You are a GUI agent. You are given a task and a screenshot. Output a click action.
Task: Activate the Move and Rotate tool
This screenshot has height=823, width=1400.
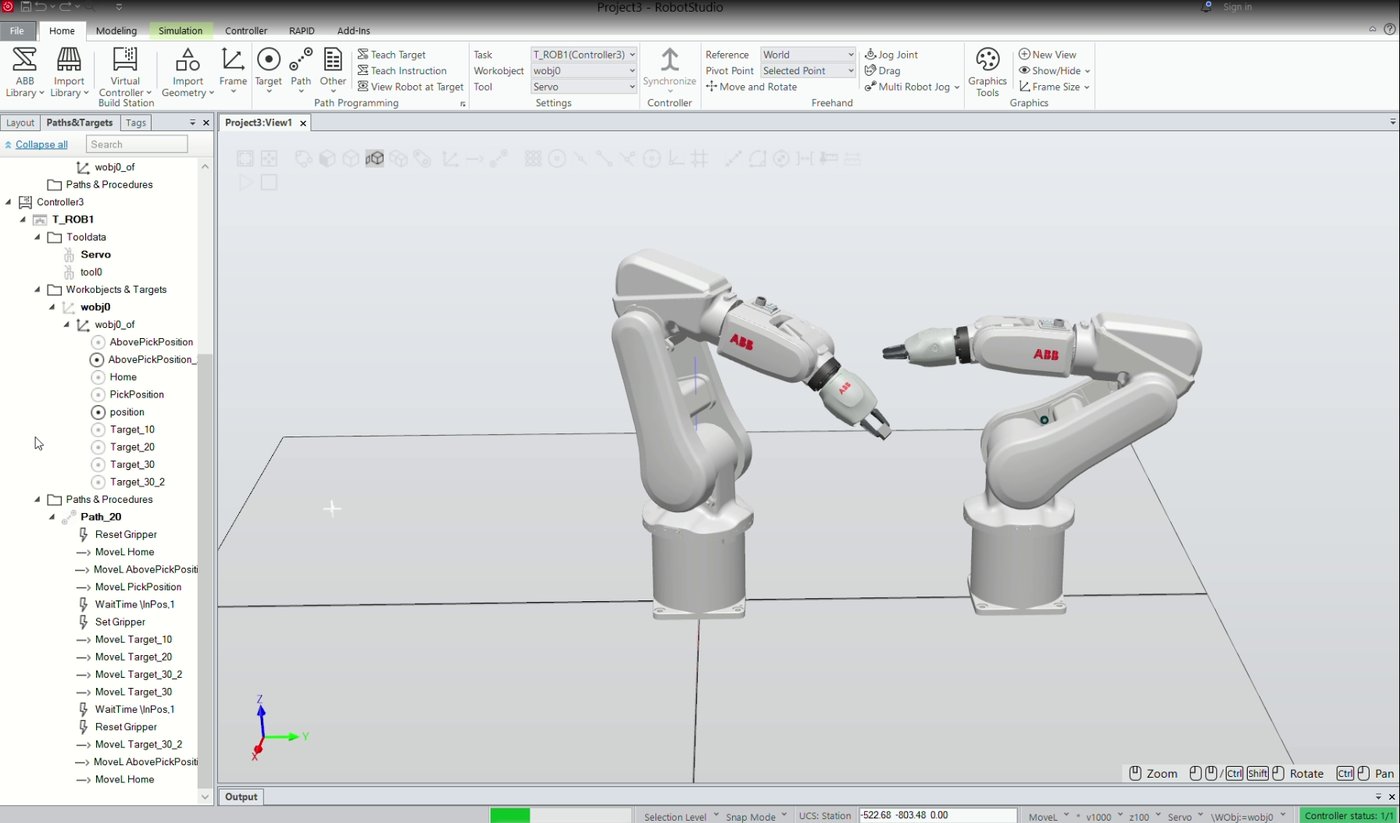coord(751,87)
